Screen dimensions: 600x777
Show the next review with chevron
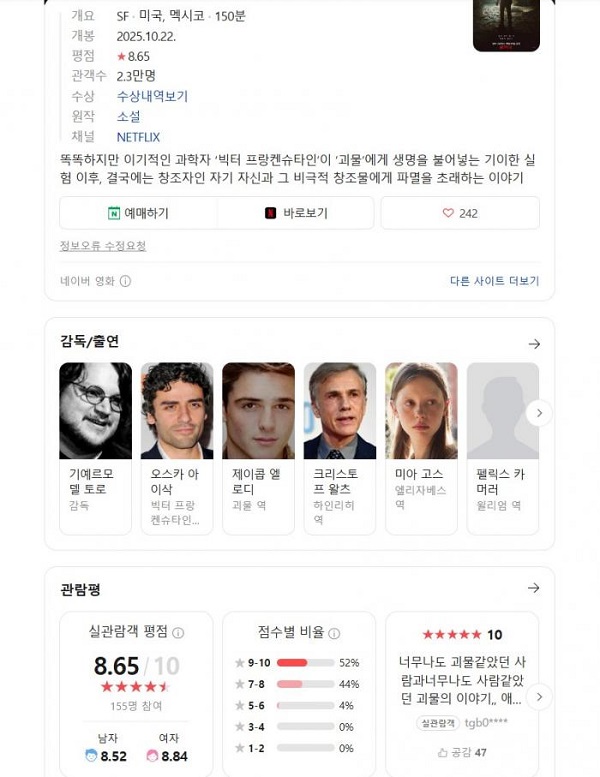(539, 697)
